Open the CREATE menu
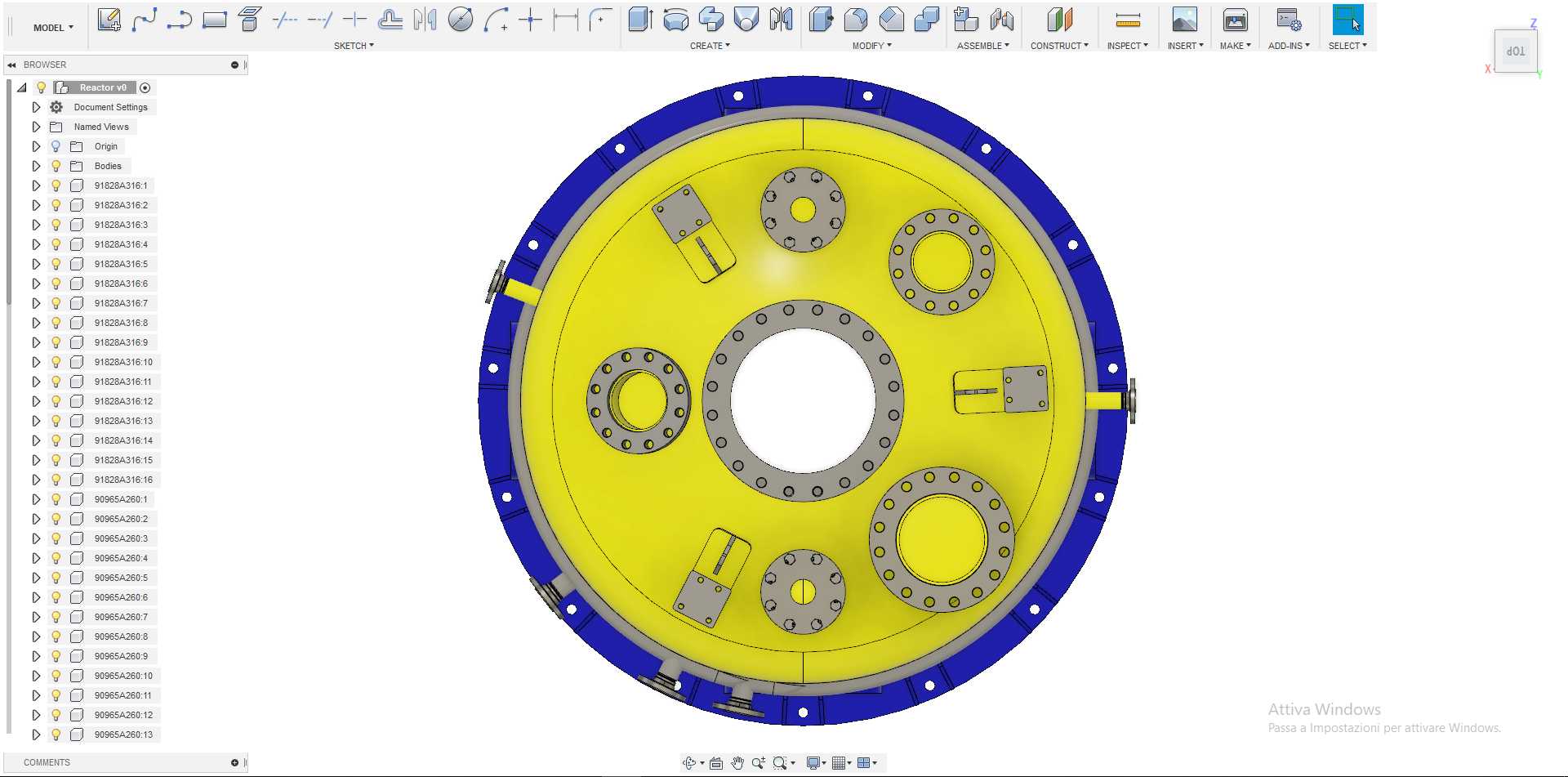 (710, 46)
